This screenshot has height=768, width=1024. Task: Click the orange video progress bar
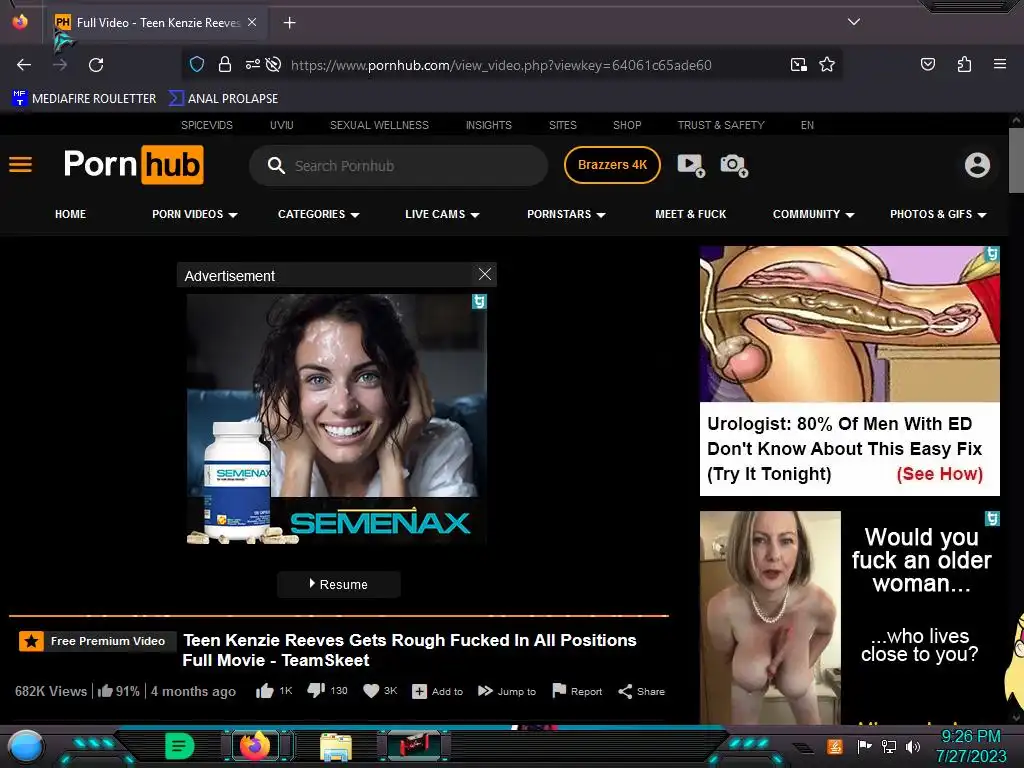coord(339,615)
